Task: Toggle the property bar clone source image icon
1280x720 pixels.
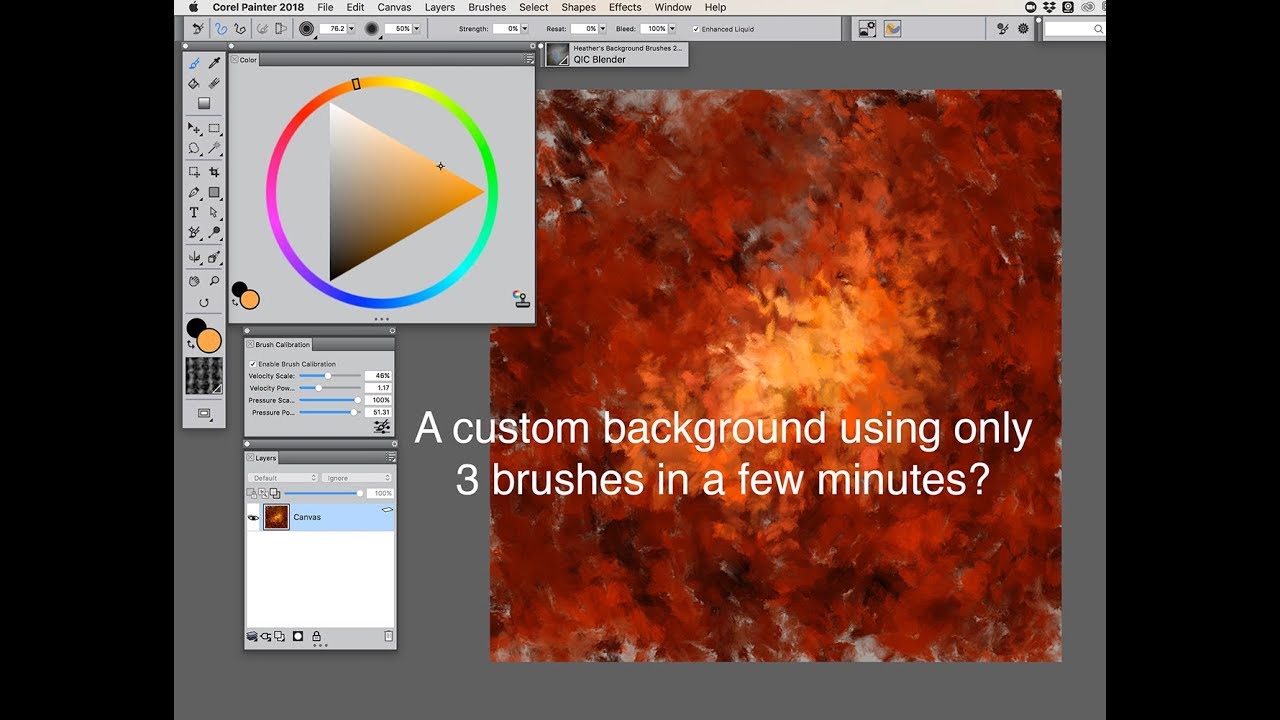Action: coord(867,29)
